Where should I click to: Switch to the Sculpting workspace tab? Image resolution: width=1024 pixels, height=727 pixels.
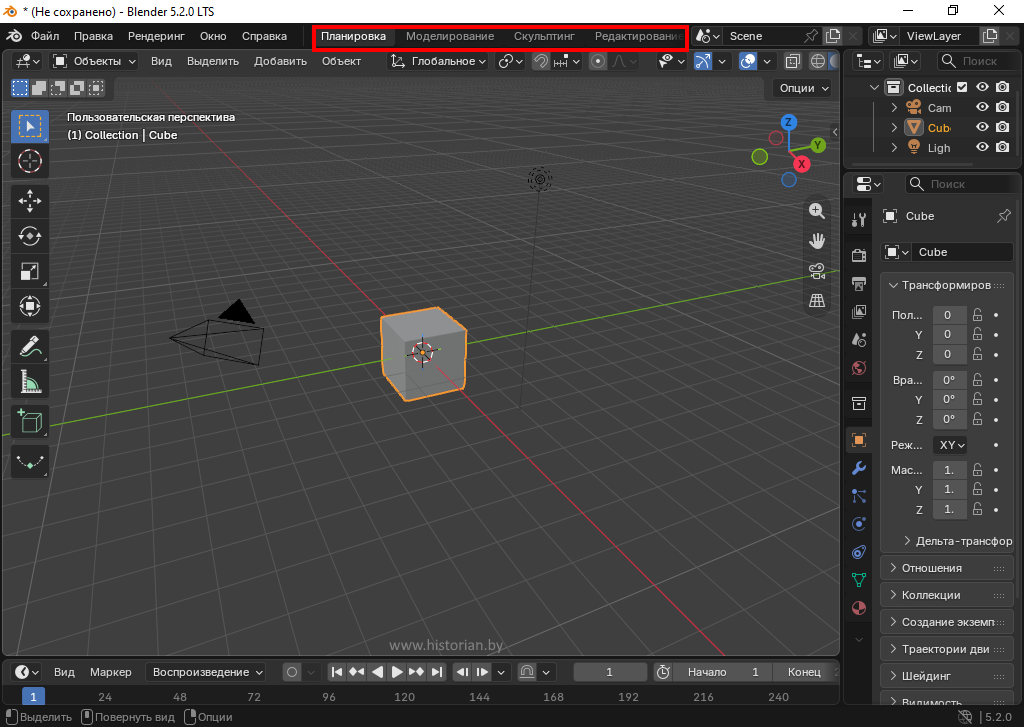pos(544,36)
